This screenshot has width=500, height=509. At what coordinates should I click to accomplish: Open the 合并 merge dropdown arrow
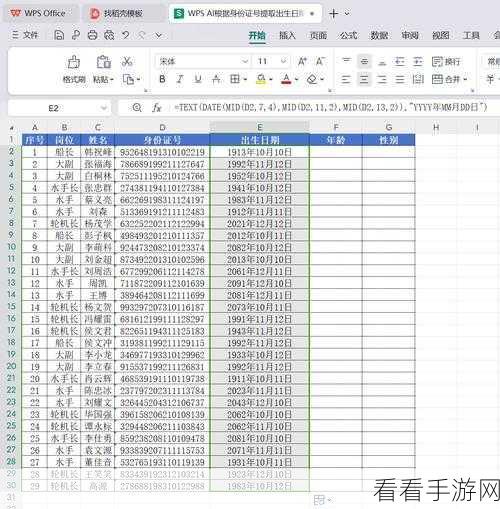click(465, 80)
